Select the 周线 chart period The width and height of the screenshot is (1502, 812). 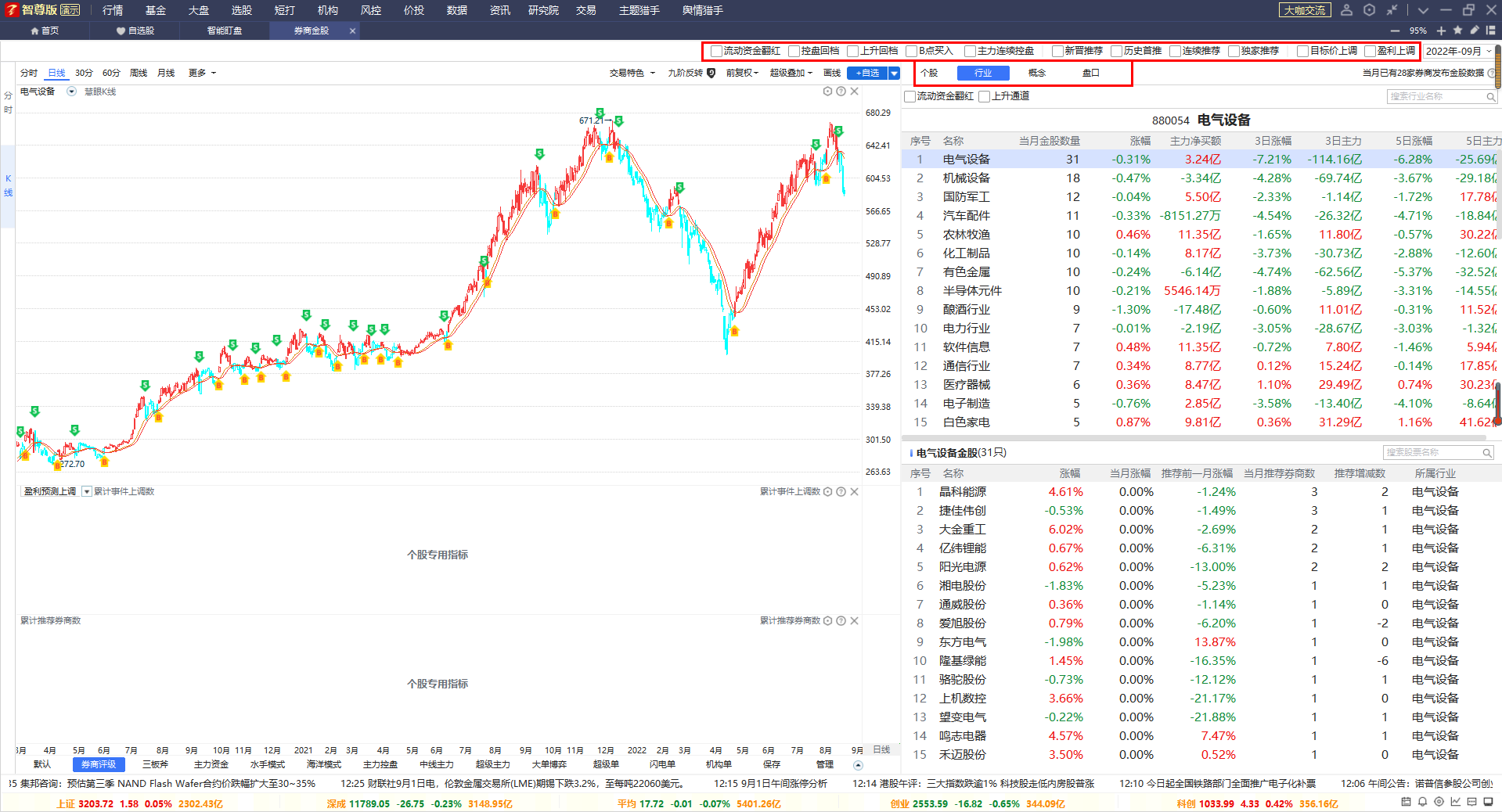click(139, 73)
